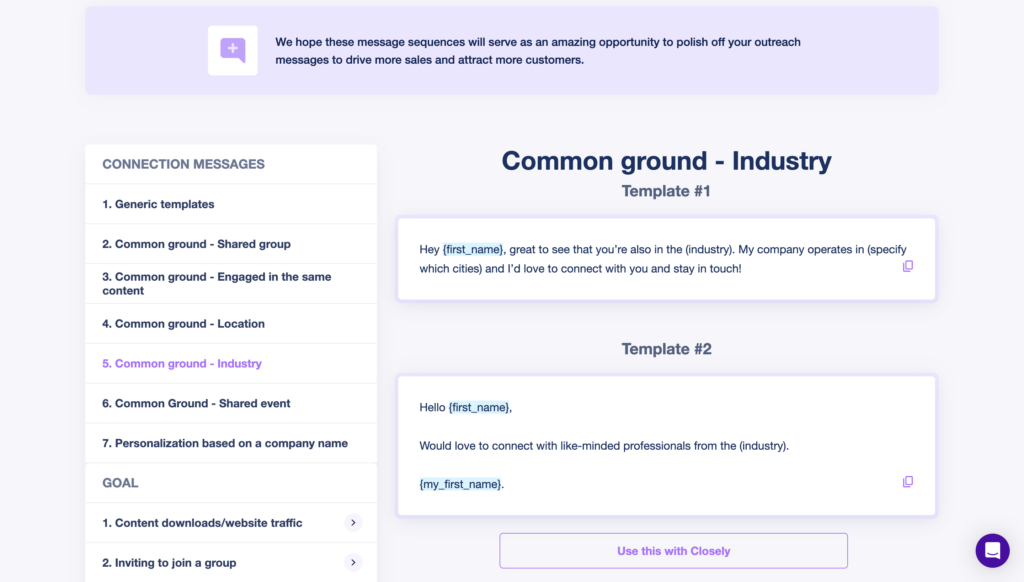Click Use this with Closely button

(x=673, y=551)
